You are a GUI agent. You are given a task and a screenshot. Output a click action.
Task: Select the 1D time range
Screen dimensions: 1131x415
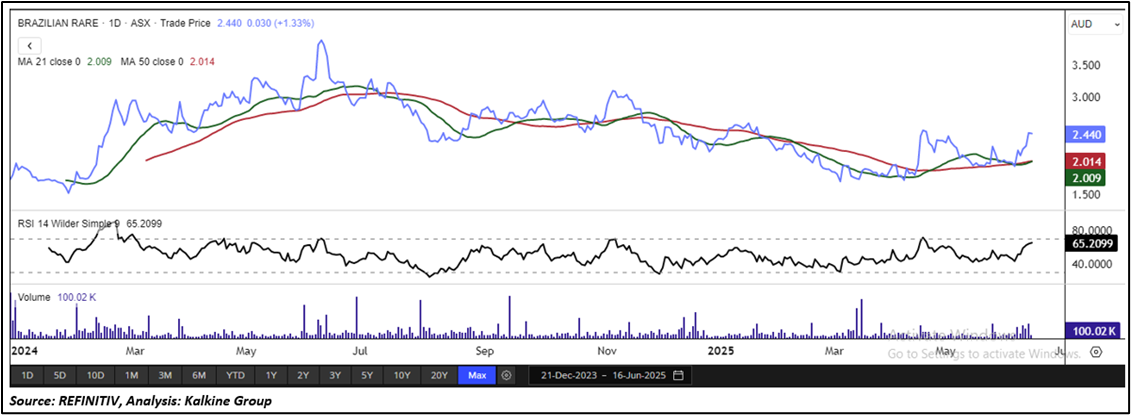point(27,375)
